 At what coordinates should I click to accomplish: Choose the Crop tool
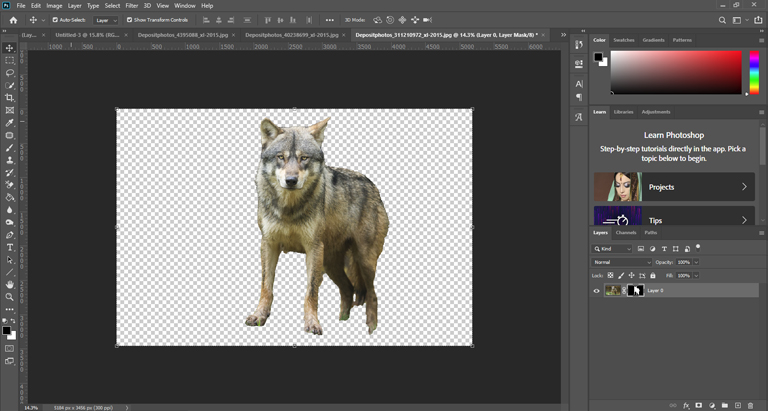point(10,98)
